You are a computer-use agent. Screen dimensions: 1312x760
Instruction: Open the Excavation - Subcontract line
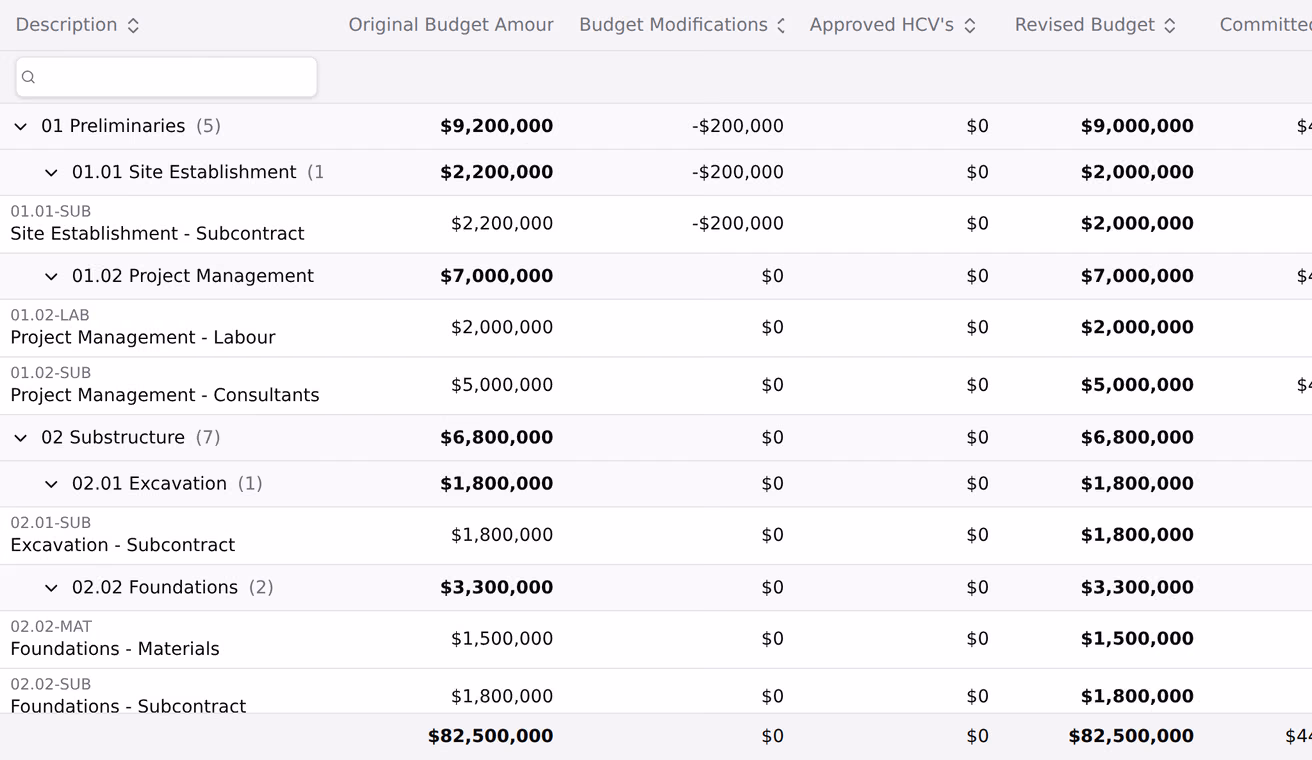123,546
